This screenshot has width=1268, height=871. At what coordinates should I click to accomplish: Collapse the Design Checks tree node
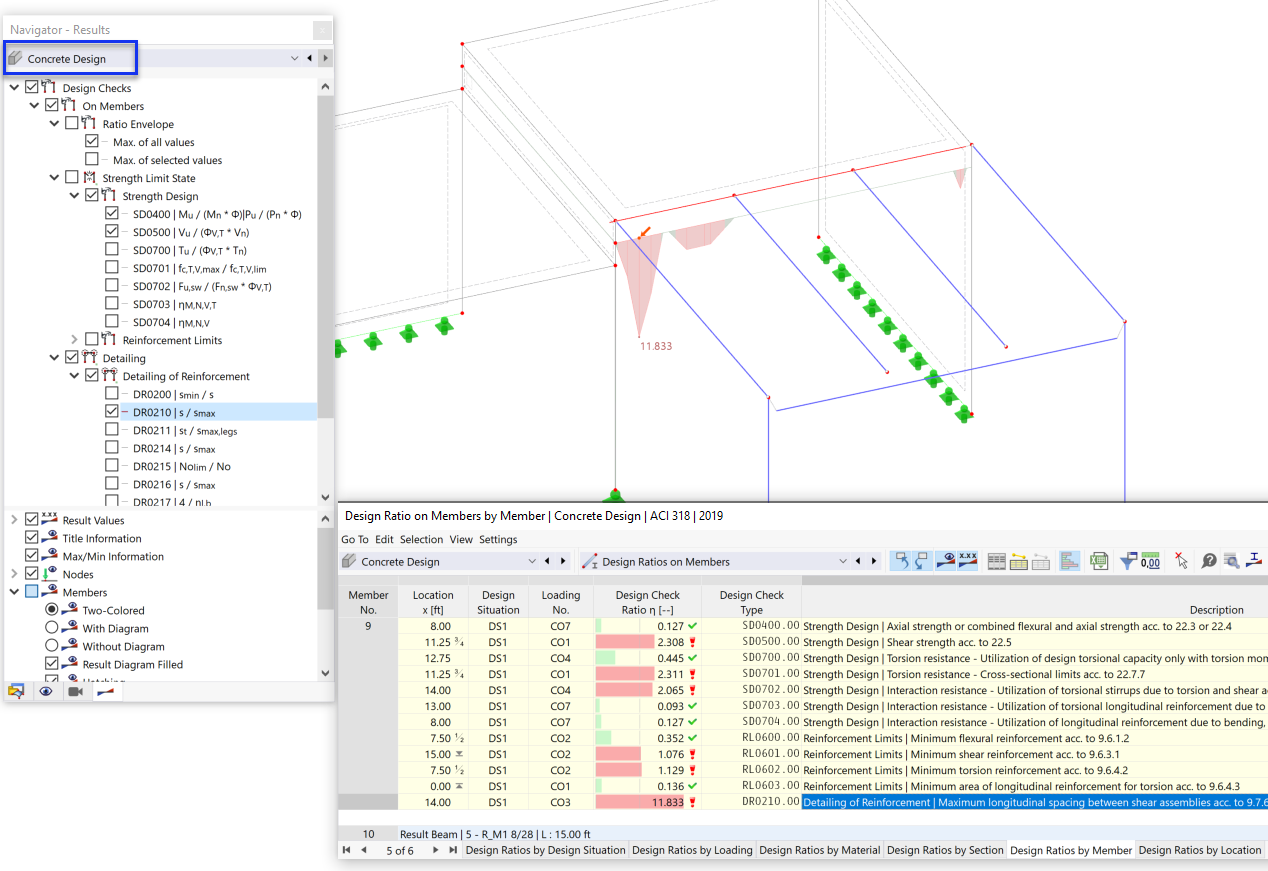14,88
